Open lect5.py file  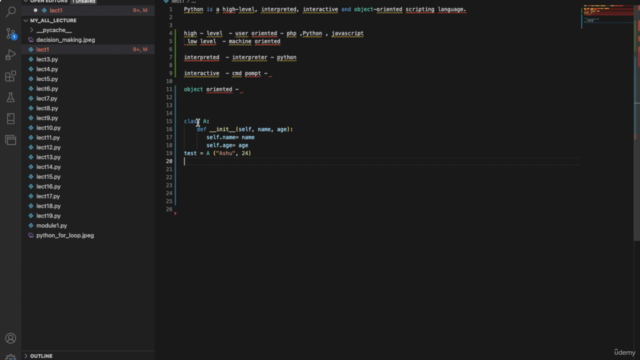47,79
